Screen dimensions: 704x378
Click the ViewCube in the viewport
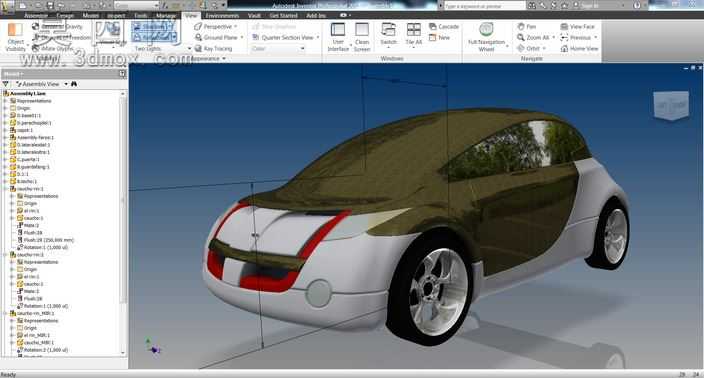coord(672,105)
